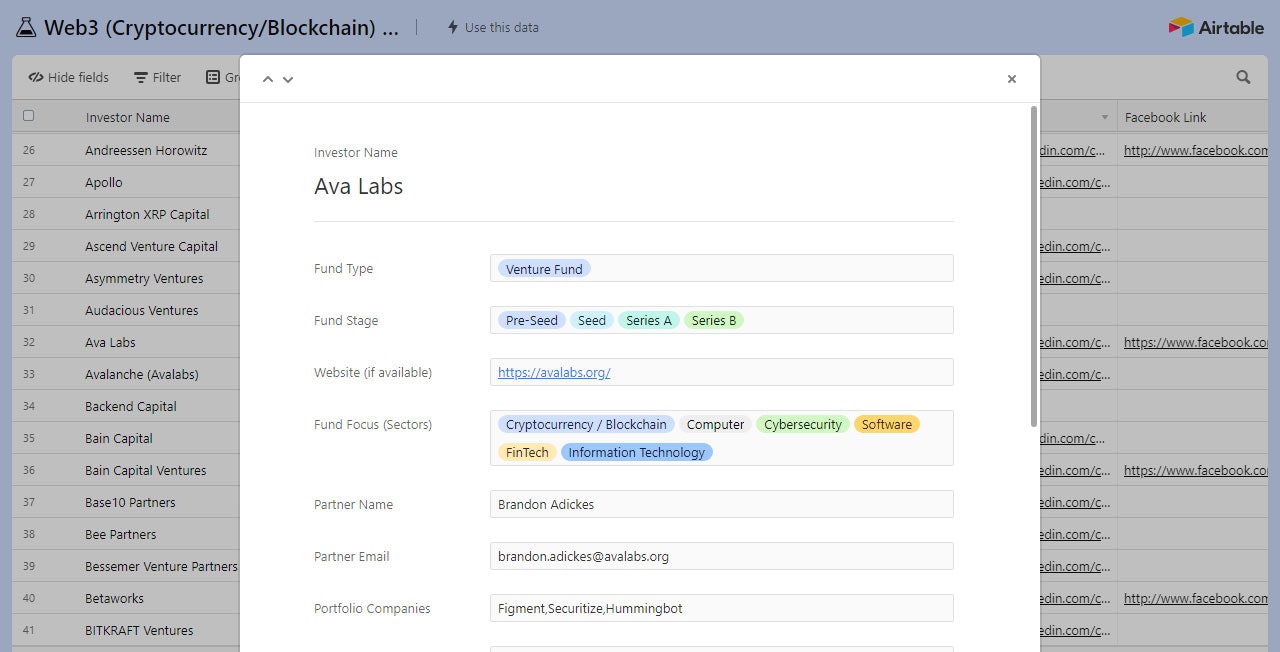Image resolution: width=1280 pixels, height=652 pixels.
Task: Click the Information Technology tag
Action: click(637, 452)
